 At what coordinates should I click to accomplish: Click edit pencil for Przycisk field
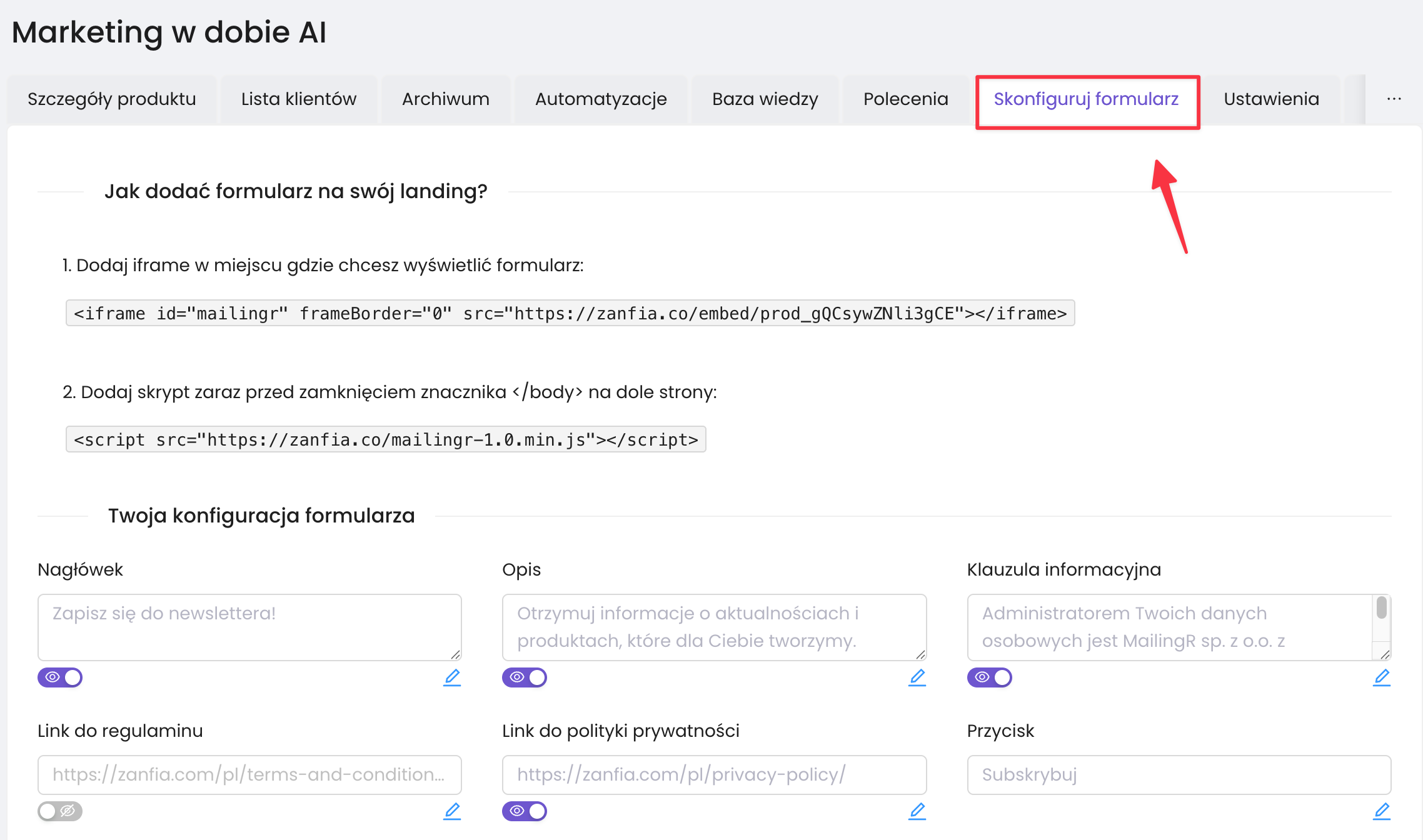[x=1381, y=811]
